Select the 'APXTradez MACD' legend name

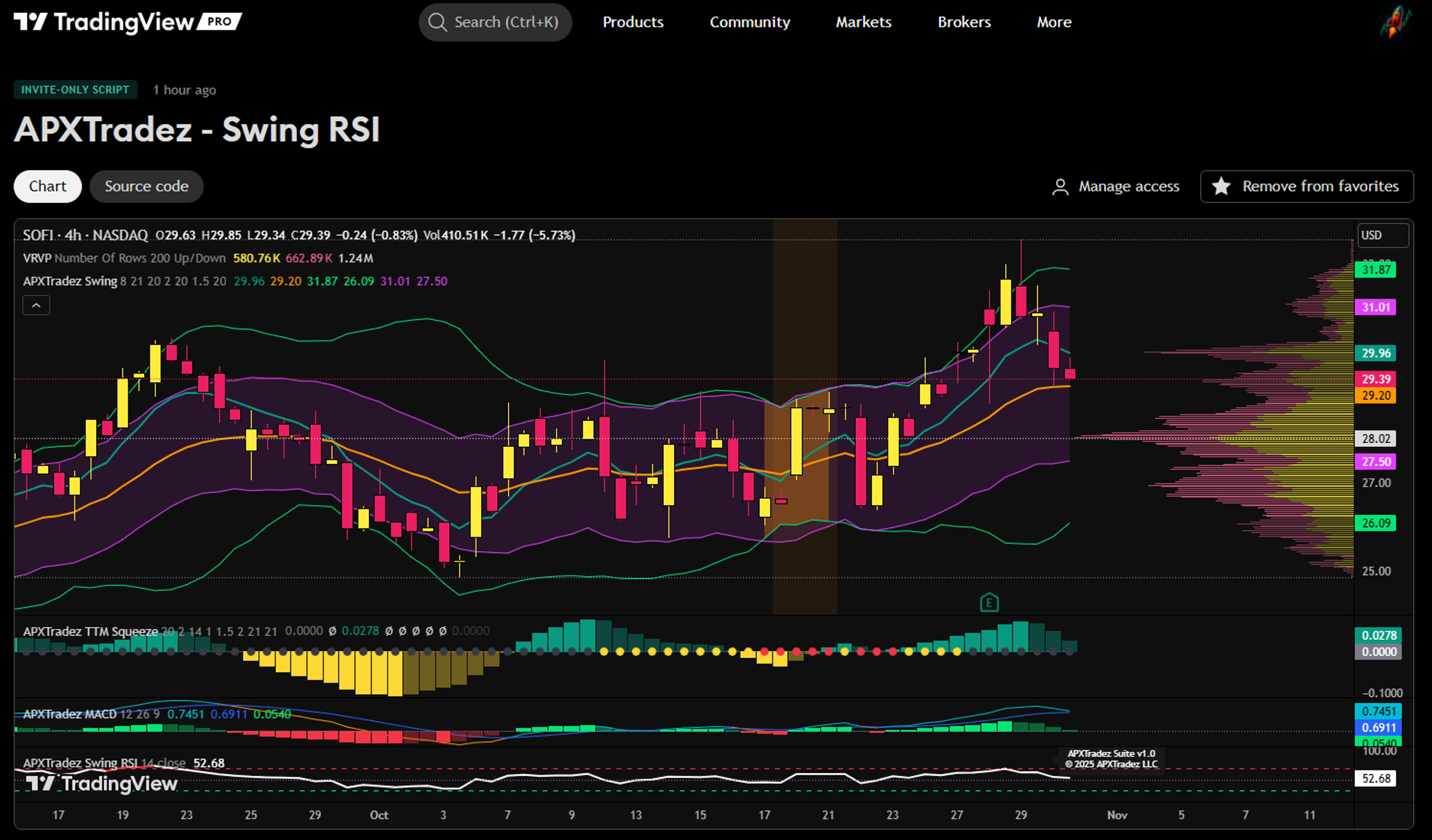pyautogui.click(x=69, y=714)
